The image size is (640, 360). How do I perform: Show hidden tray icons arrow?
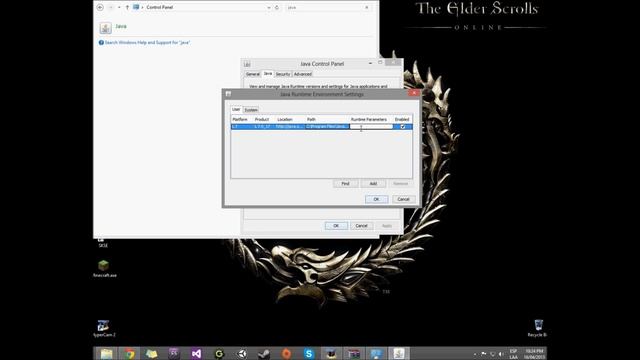click(x=475, y=354)
